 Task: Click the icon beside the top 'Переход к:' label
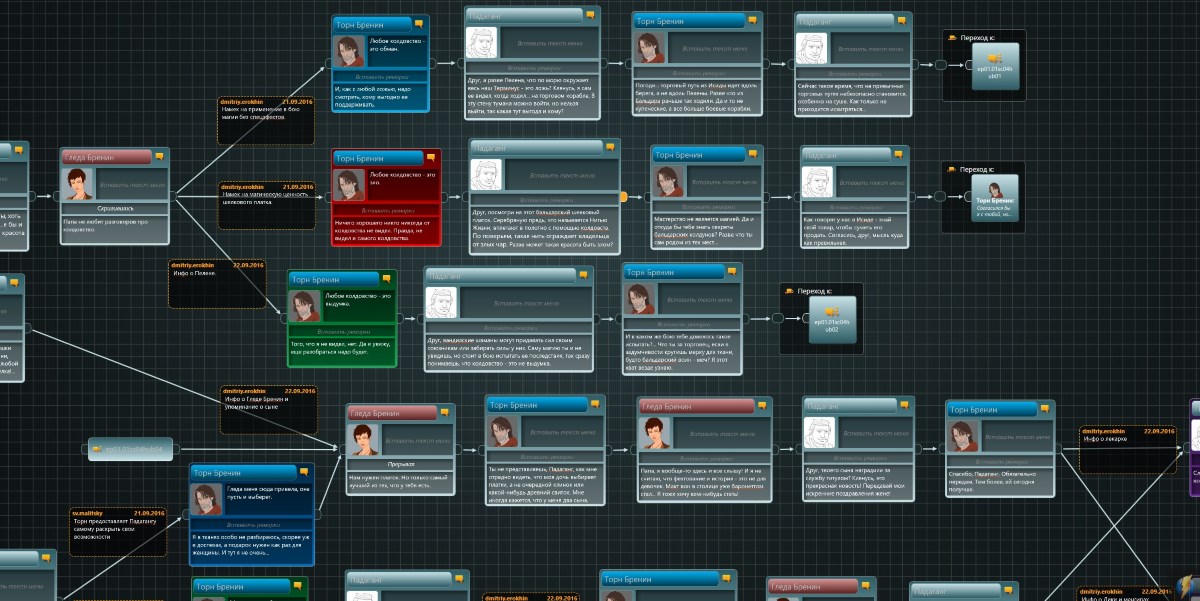coord(952,37)
